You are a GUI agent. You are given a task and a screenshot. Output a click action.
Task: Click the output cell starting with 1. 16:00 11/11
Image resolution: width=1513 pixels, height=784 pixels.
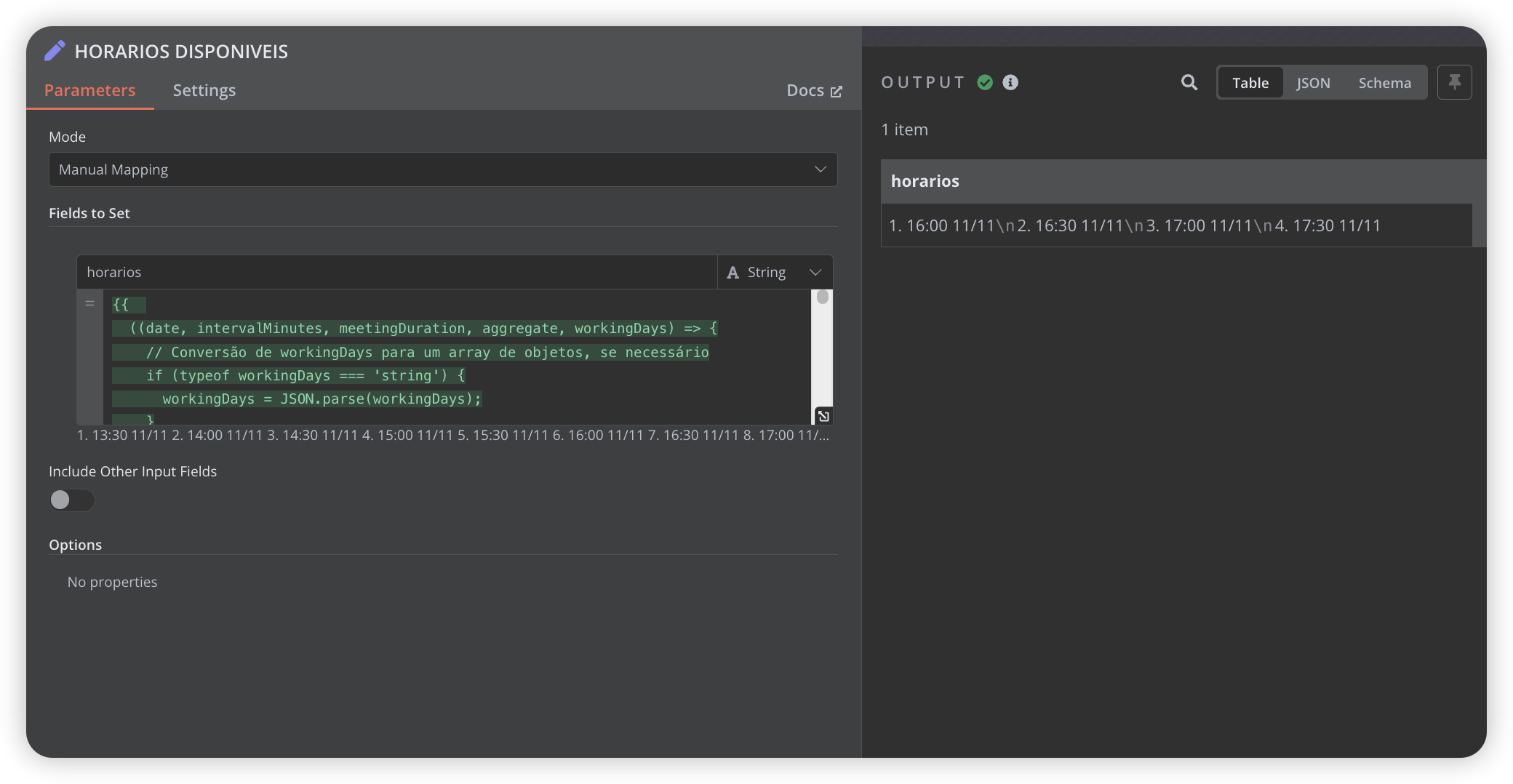(1176, 225)
